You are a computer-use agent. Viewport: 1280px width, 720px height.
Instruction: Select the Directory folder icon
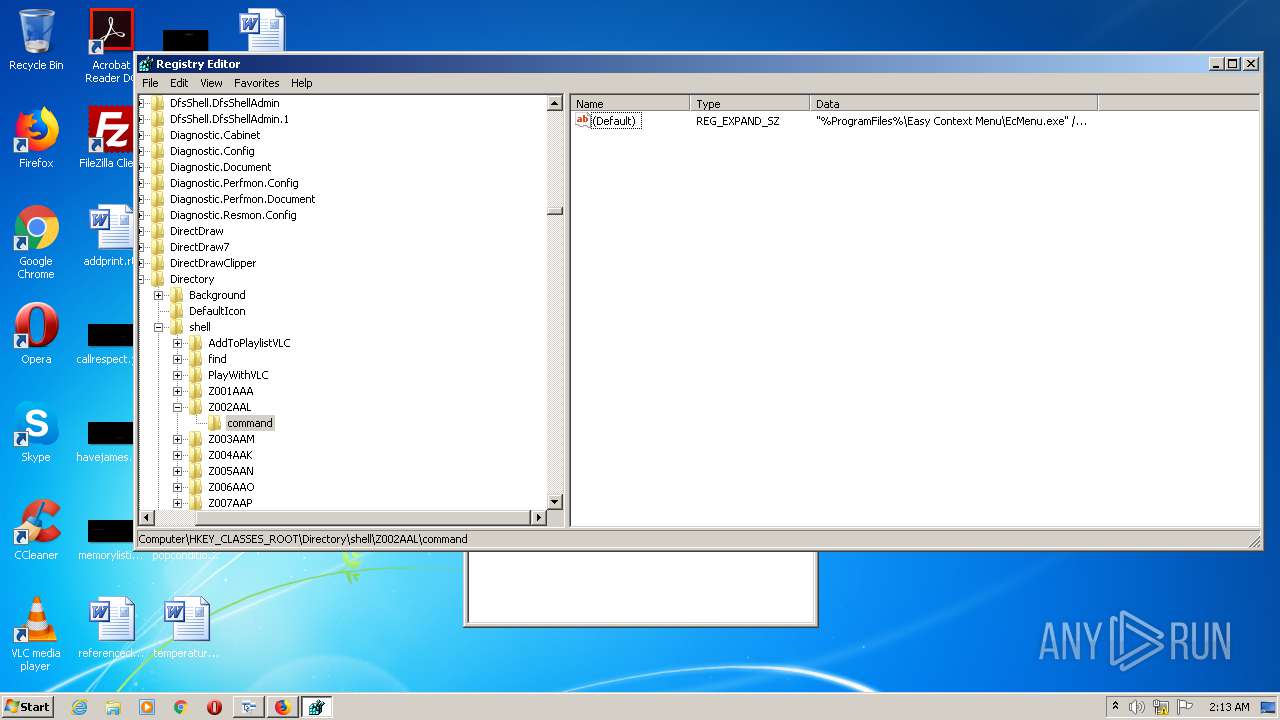pos(158,279)
